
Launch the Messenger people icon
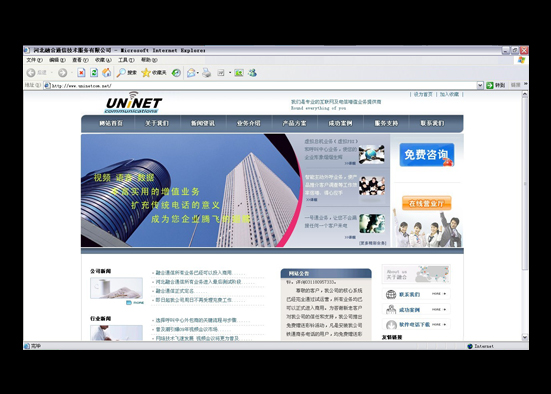(252, 73)
